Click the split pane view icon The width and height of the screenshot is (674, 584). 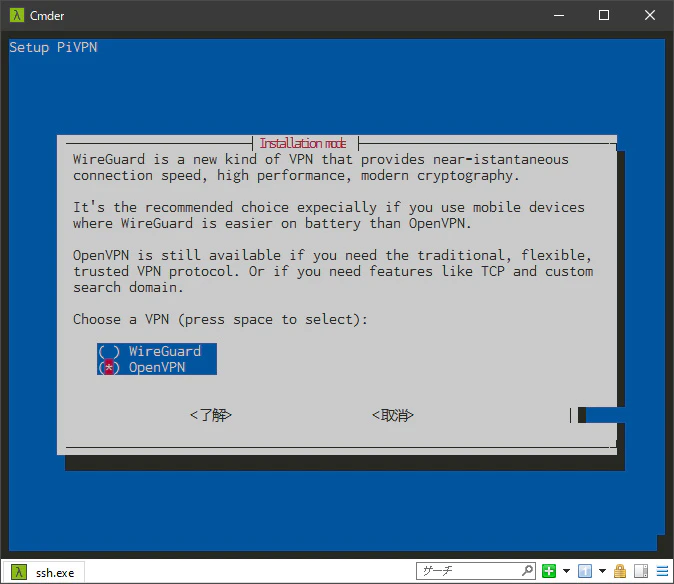pos(641,571)
